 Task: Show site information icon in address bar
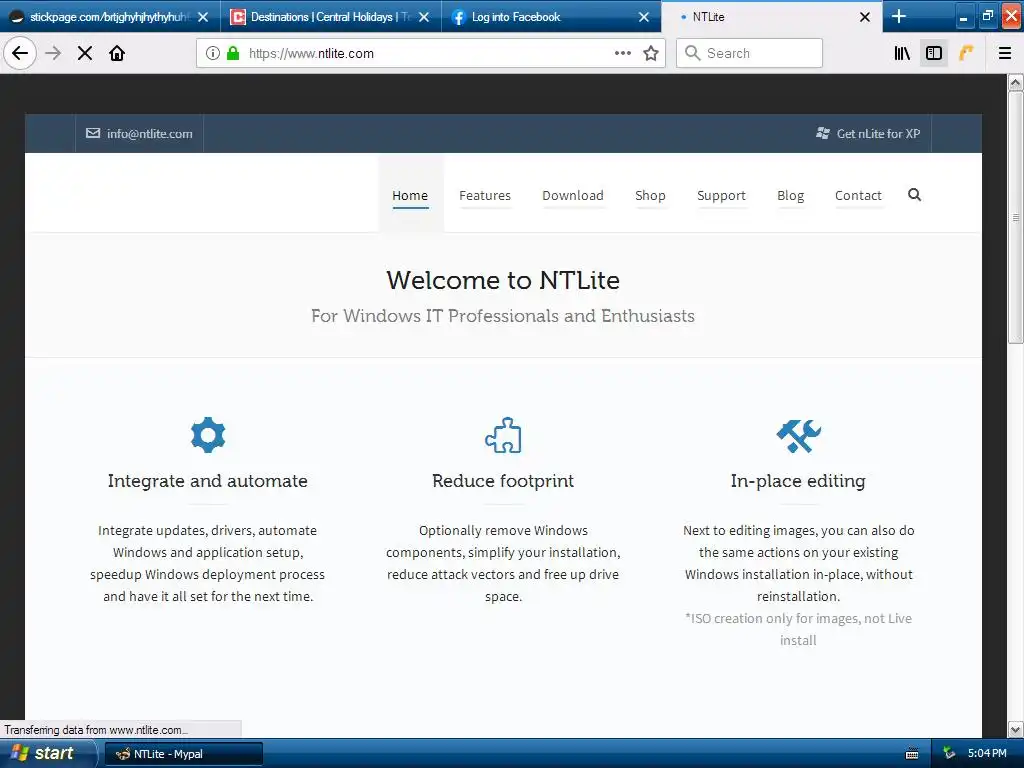(212, 53)
